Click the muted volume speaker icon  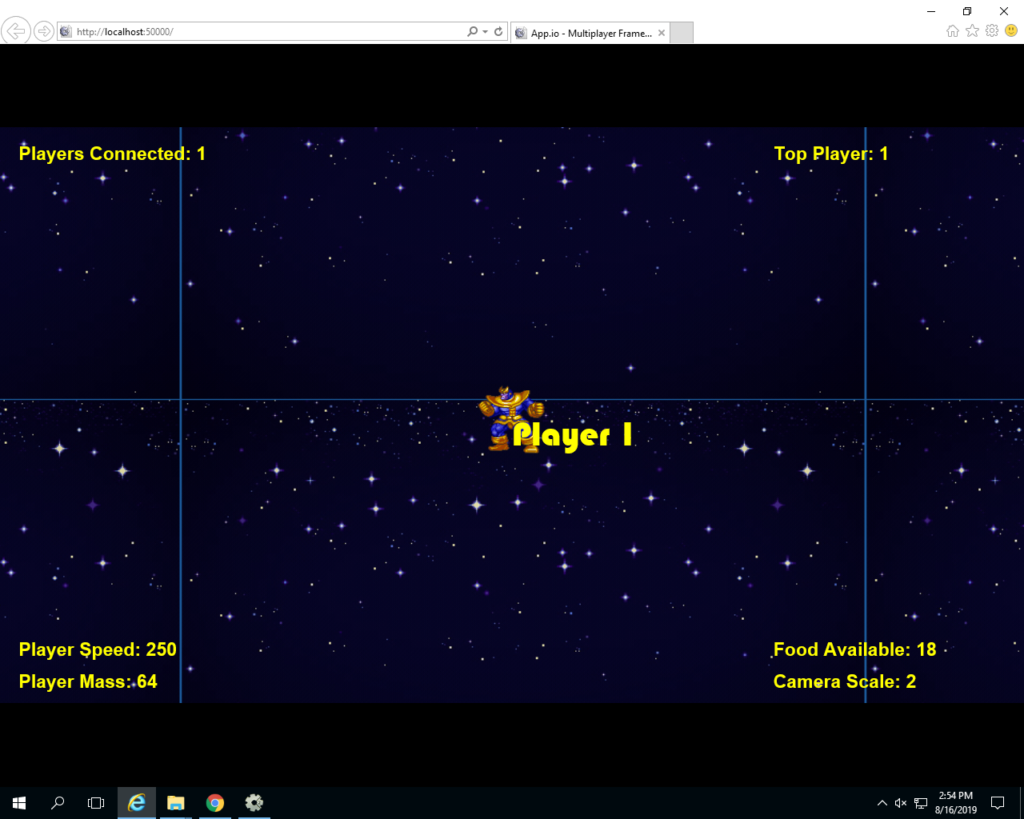(901, 803)
